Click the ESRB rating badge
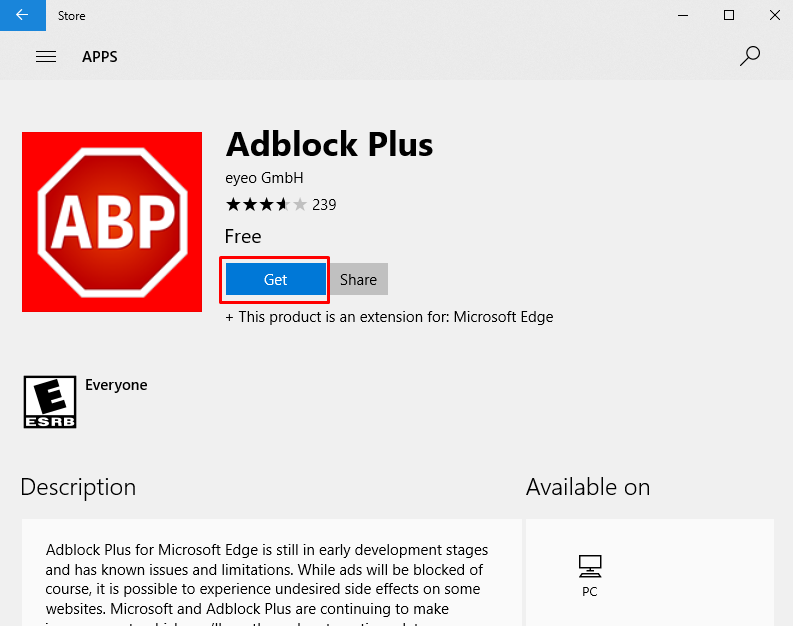 (50, 403)
